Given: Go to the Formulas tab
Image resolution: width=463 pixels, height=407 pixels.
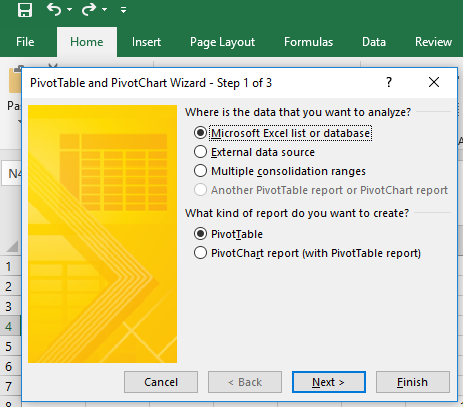Looking at the screenshot, I should 308,42.
